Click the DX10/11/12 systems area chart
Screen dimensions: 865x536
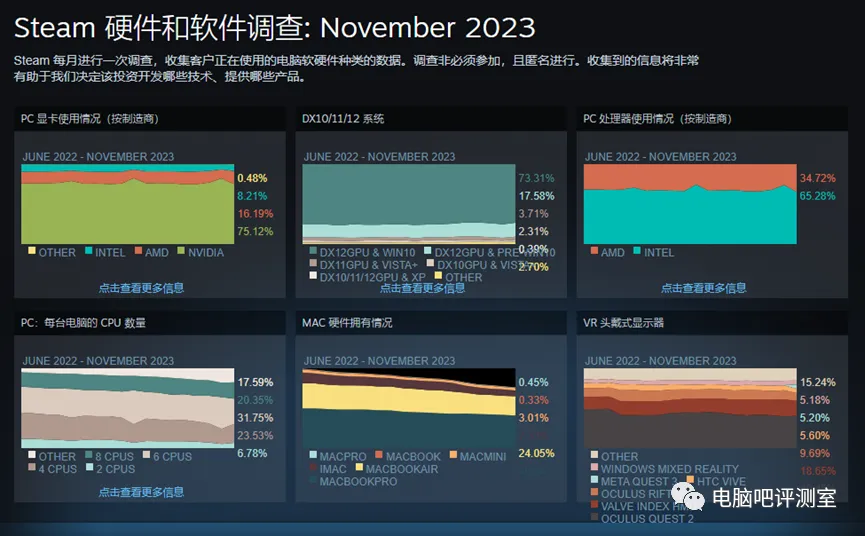[409, 204]
